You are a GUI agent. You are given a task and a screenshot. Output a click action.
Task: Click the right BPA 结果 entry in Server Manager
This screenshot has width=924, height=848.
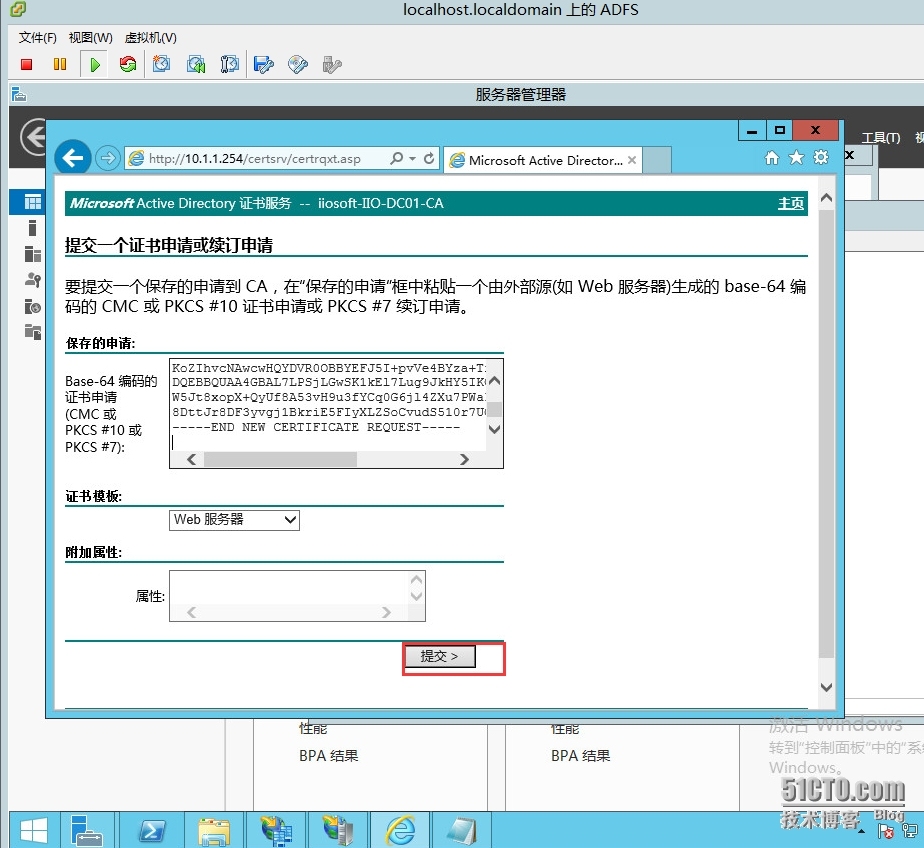pyautogui.click(x=580, y=755)
